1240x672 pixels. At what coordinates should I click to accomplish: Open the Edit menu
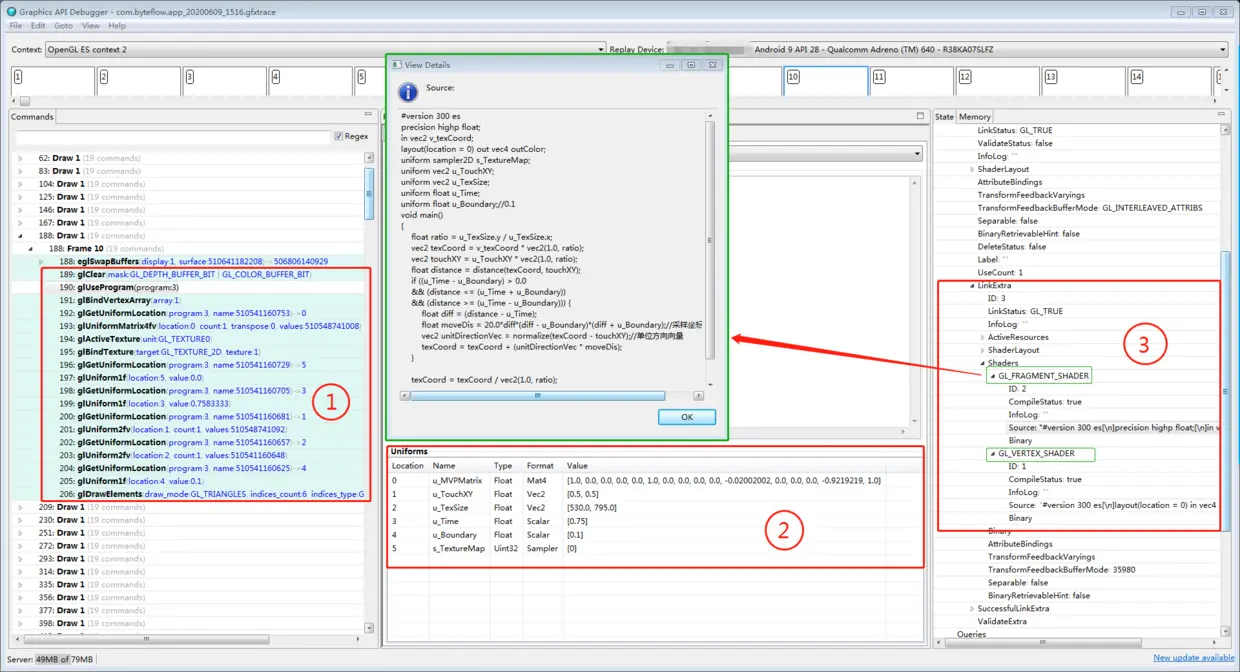tap(38, 25)
